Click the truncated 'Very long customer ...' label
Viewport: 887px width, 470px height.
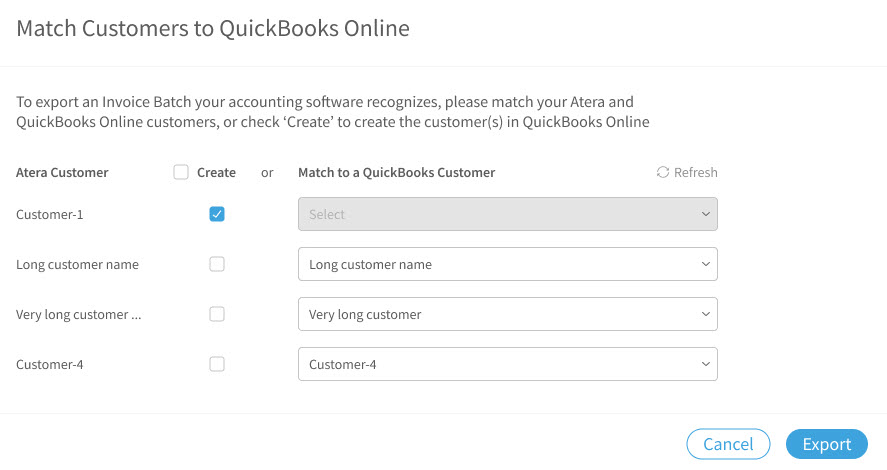coord(79,314)
